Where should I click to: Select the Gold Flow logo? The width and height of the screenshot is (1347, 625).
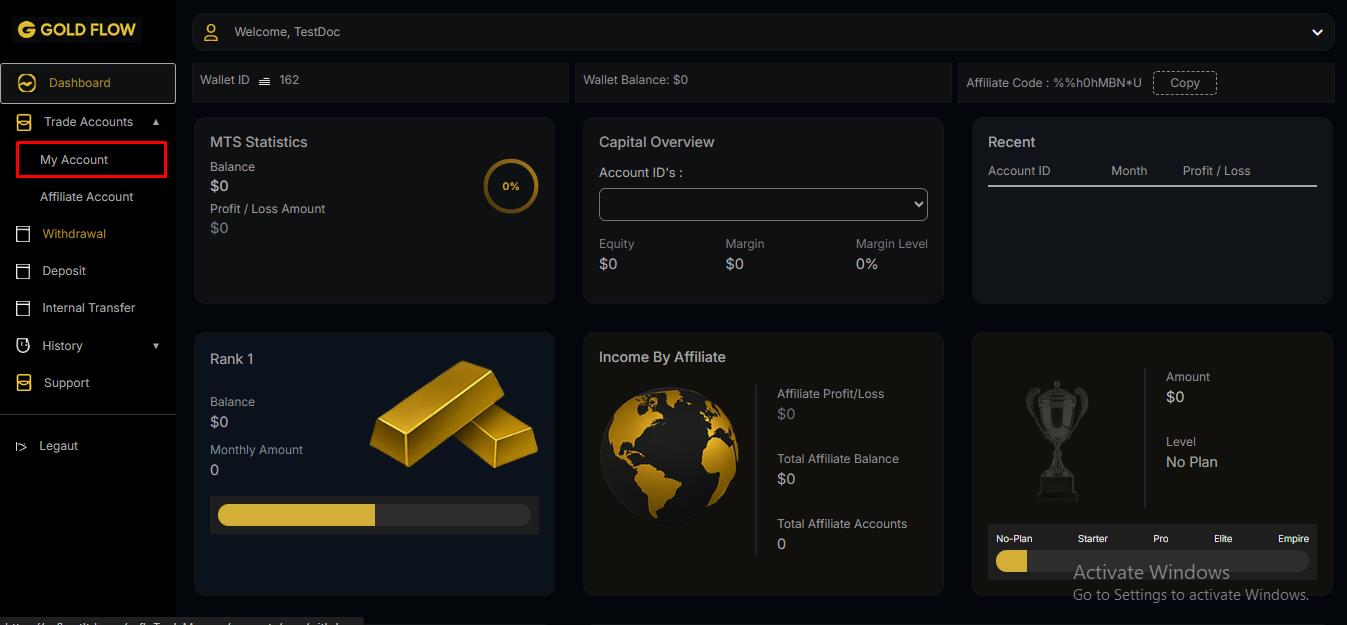(x=75, y=29)
